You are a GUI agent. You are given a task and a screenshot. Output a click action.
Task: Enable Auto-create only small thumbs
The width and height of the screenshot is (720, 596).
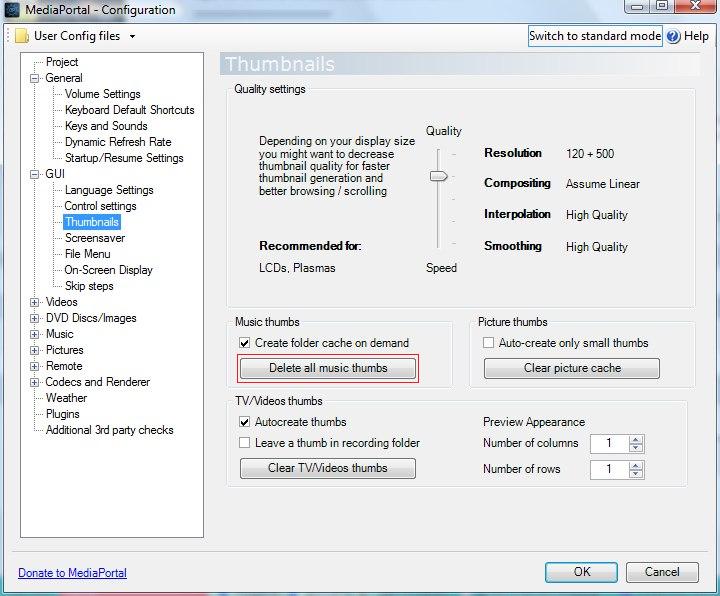click(489, 343)
